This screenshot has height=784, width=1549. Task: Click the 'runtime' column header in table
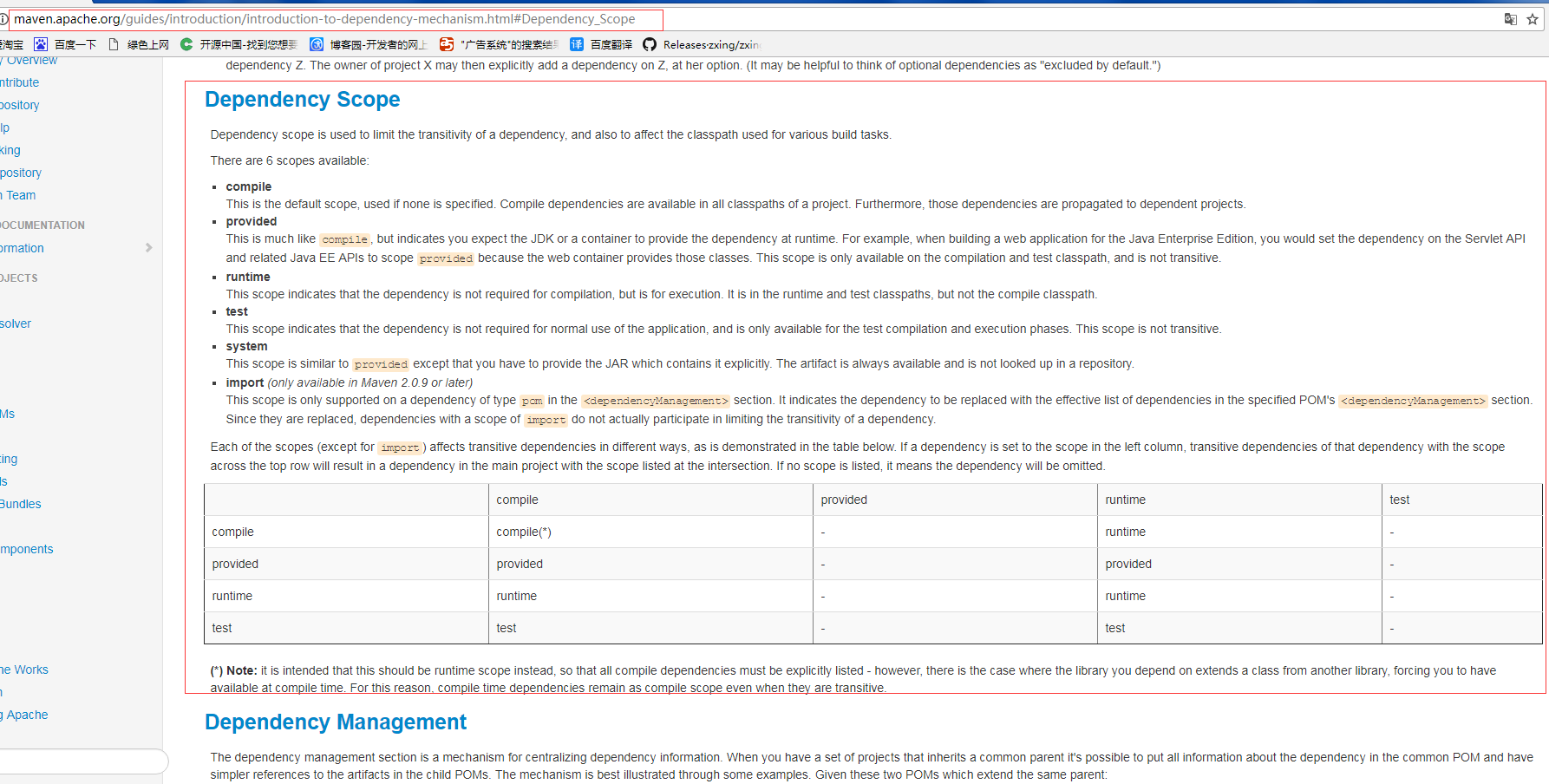point(1239,500)
